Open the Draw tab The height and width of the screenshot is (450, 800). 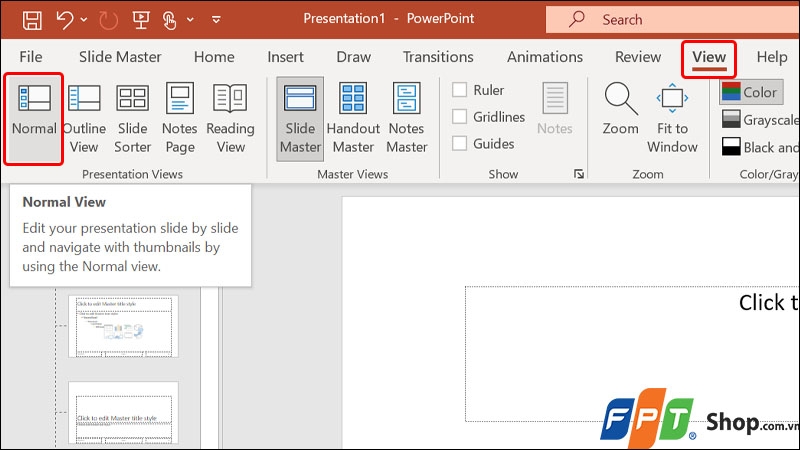pyautogui.click(x=354, y=57)
